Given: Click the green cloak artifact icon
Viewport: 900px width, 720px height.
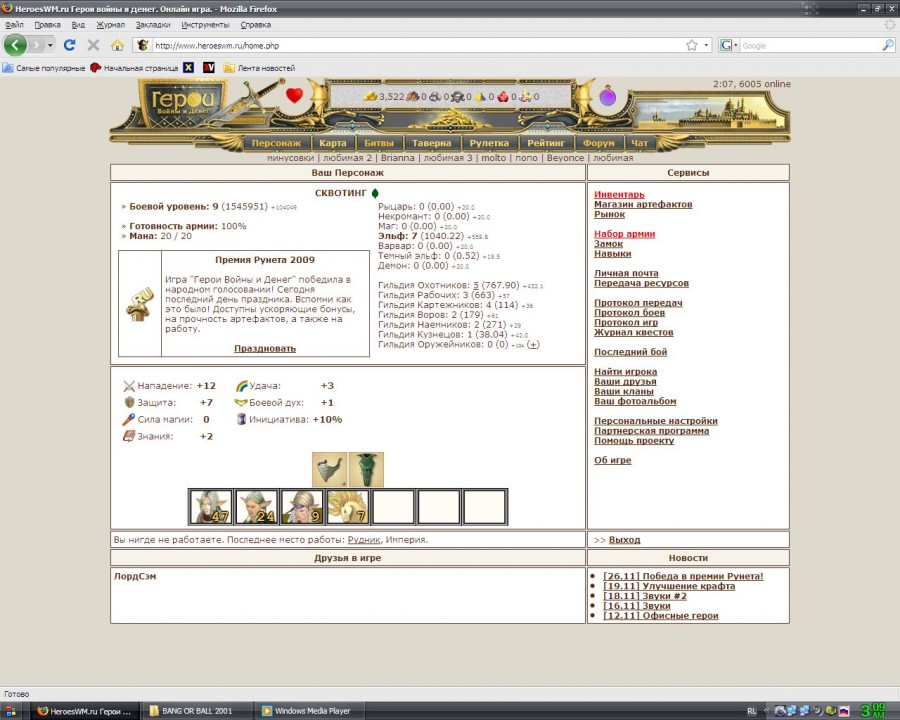Looking at the screenshot, I should click(366, 469).
